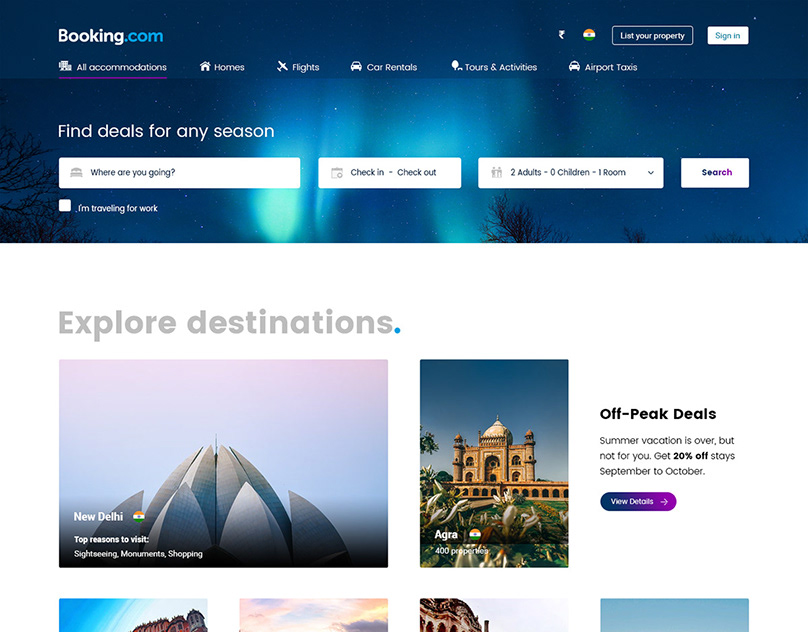Click the bed icon in destination field
Screen dimensions: 808x632
coord(76,172)
